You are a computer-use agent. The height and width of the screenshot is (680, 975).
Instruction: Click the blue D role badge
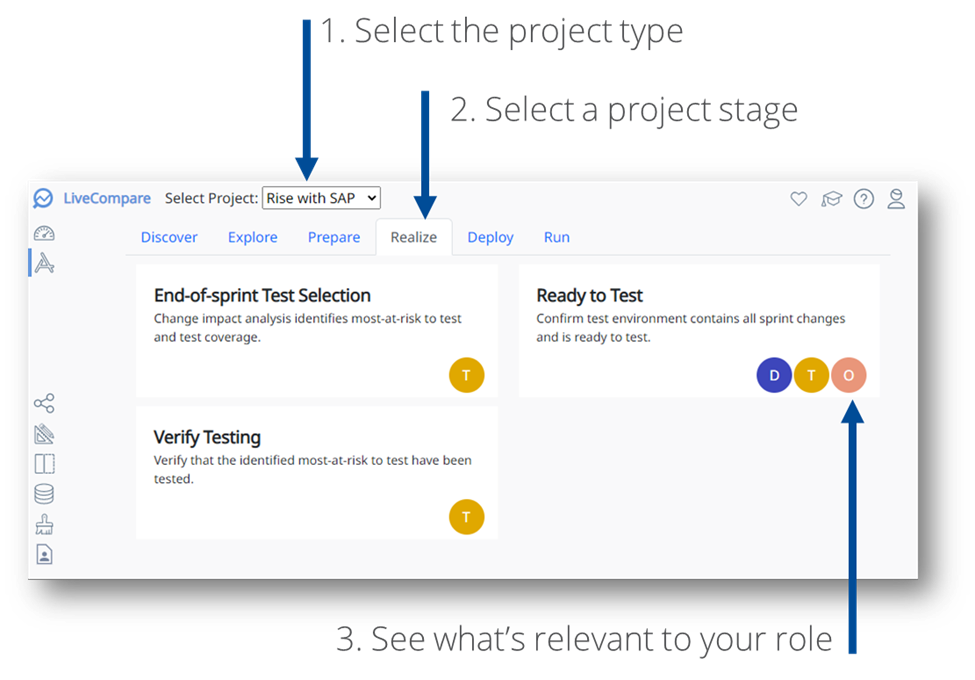click(x=774, y=375)
